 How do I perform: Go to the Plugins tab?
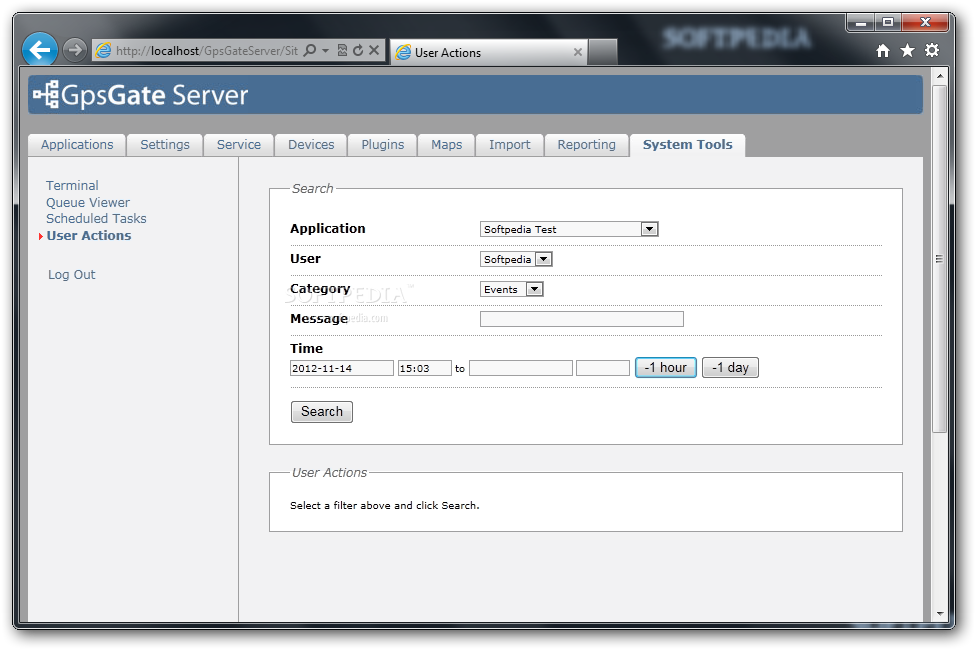click(x=383, y=144)
